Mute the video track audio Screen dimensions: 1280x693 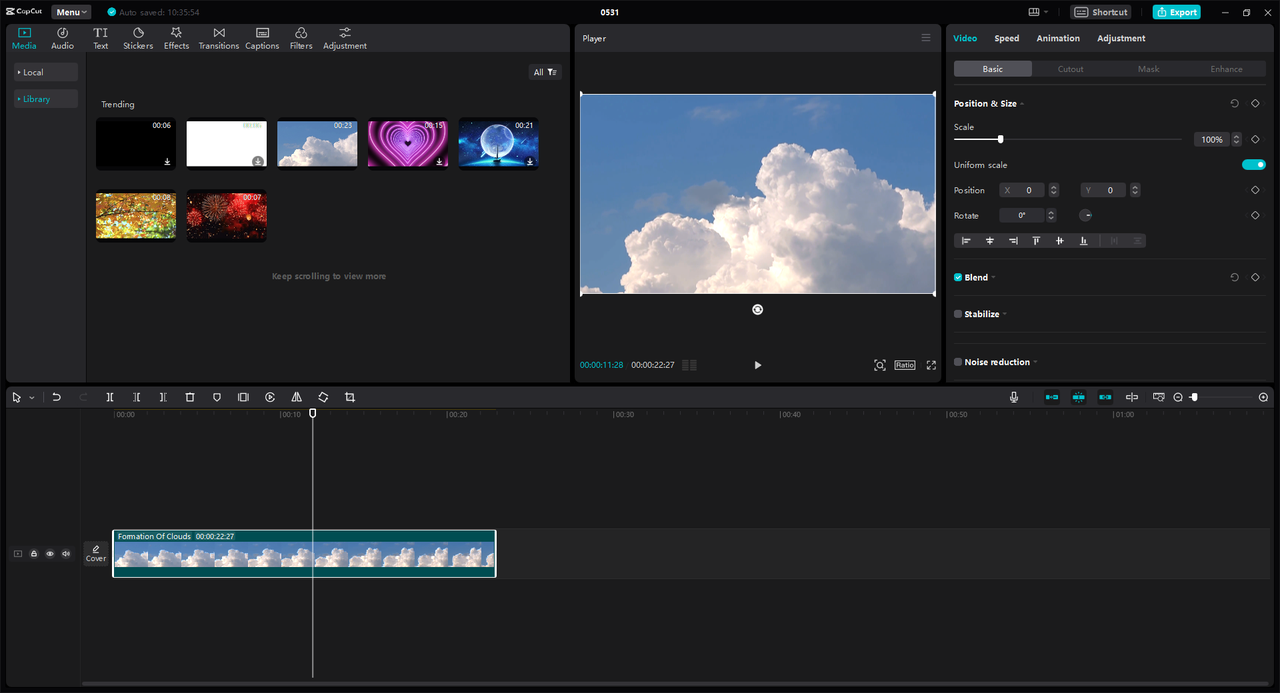coord(66,554)
